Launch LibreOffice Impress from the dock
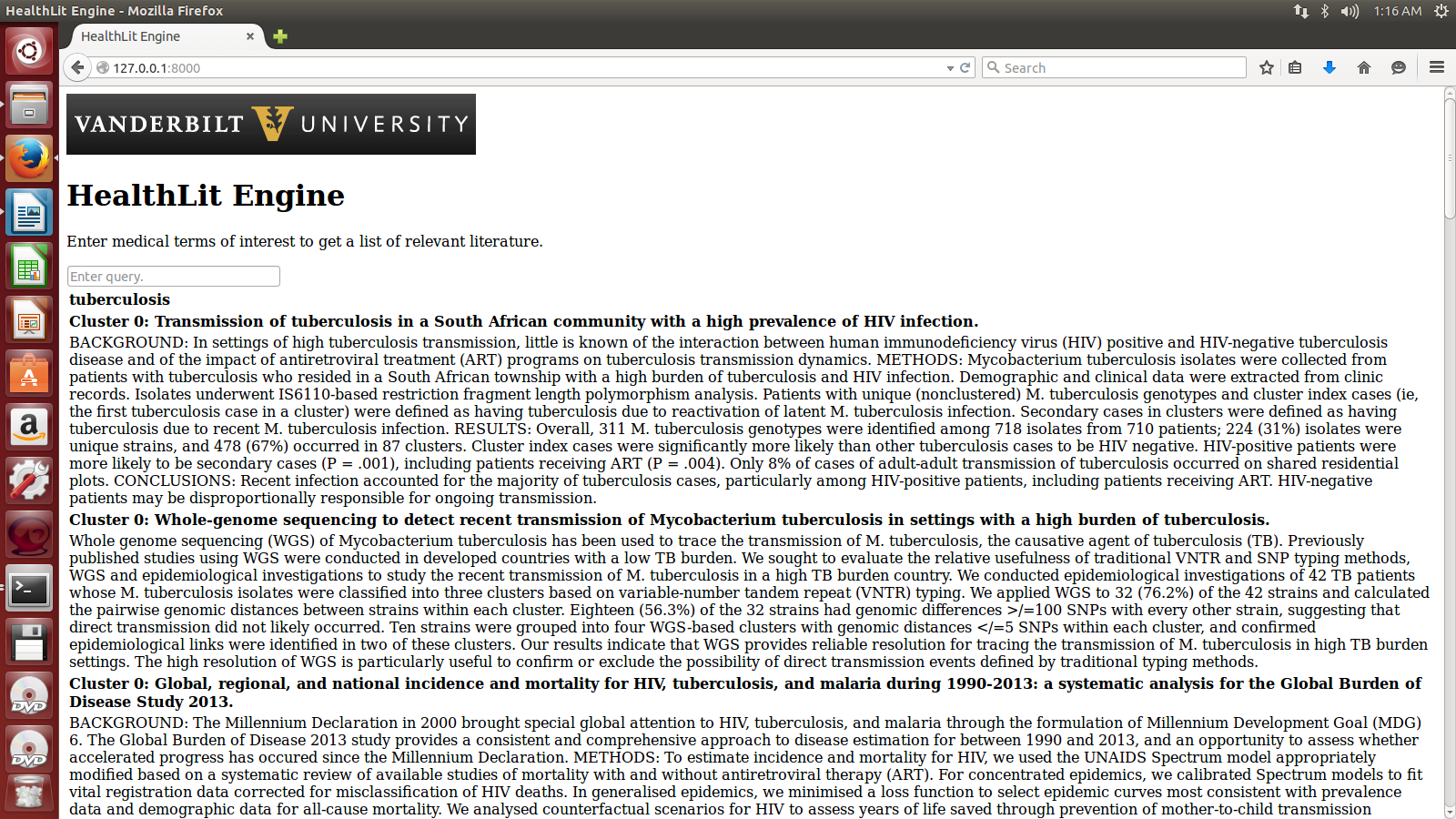The height and width of the screenshot is (819, 1456). point(29,320)
